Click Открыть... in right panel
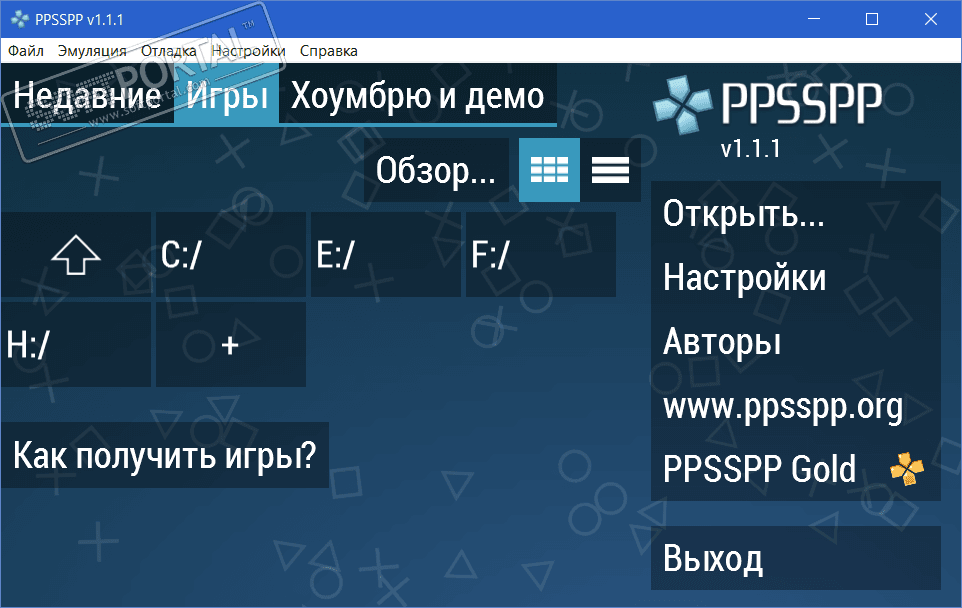The height and width of the screenshot is (608, 962). click(796, 214)
